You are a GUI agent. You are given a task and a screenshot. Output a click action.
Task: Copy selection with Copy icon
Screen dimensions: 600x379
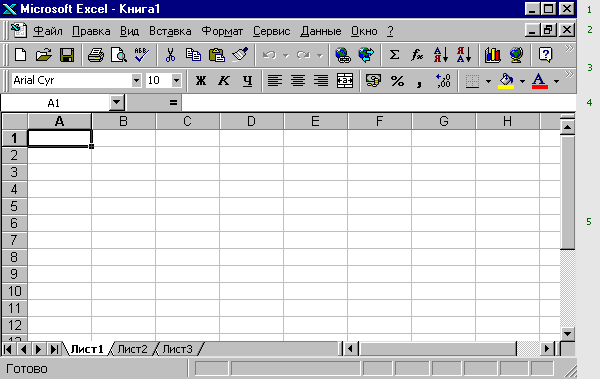(x=193, y=55)
